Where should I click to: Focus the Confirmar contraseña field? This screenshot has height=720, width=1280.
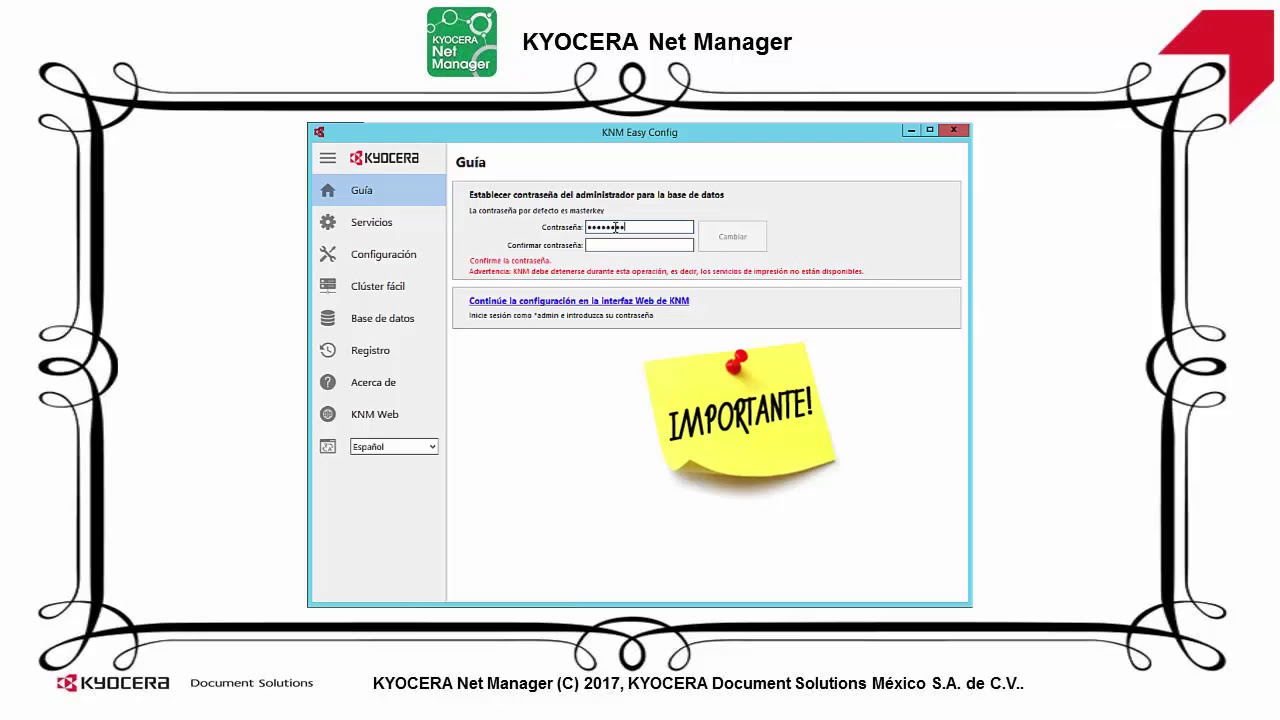coord(639,245)
